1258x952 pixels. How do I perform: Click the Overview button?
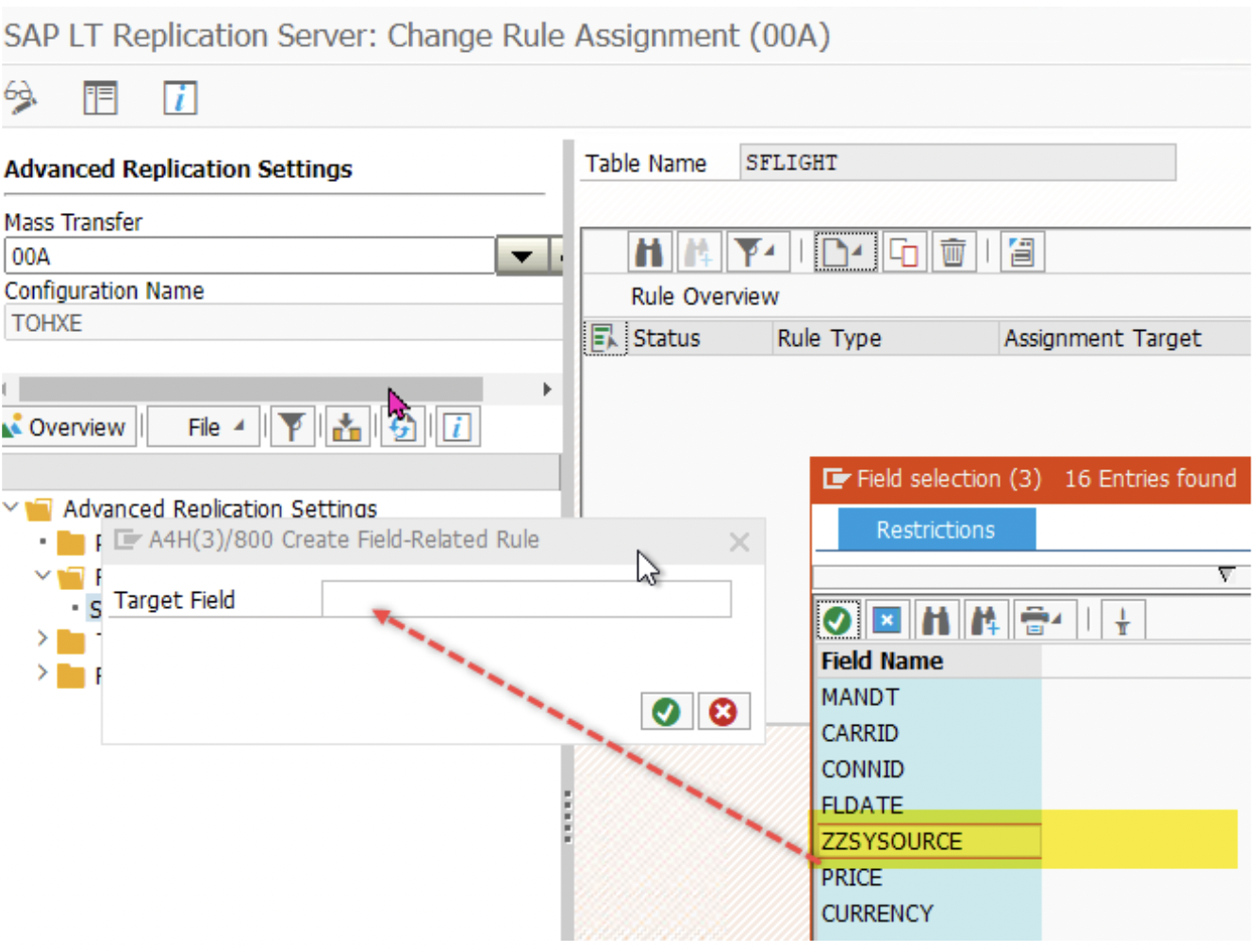[70, 427]
